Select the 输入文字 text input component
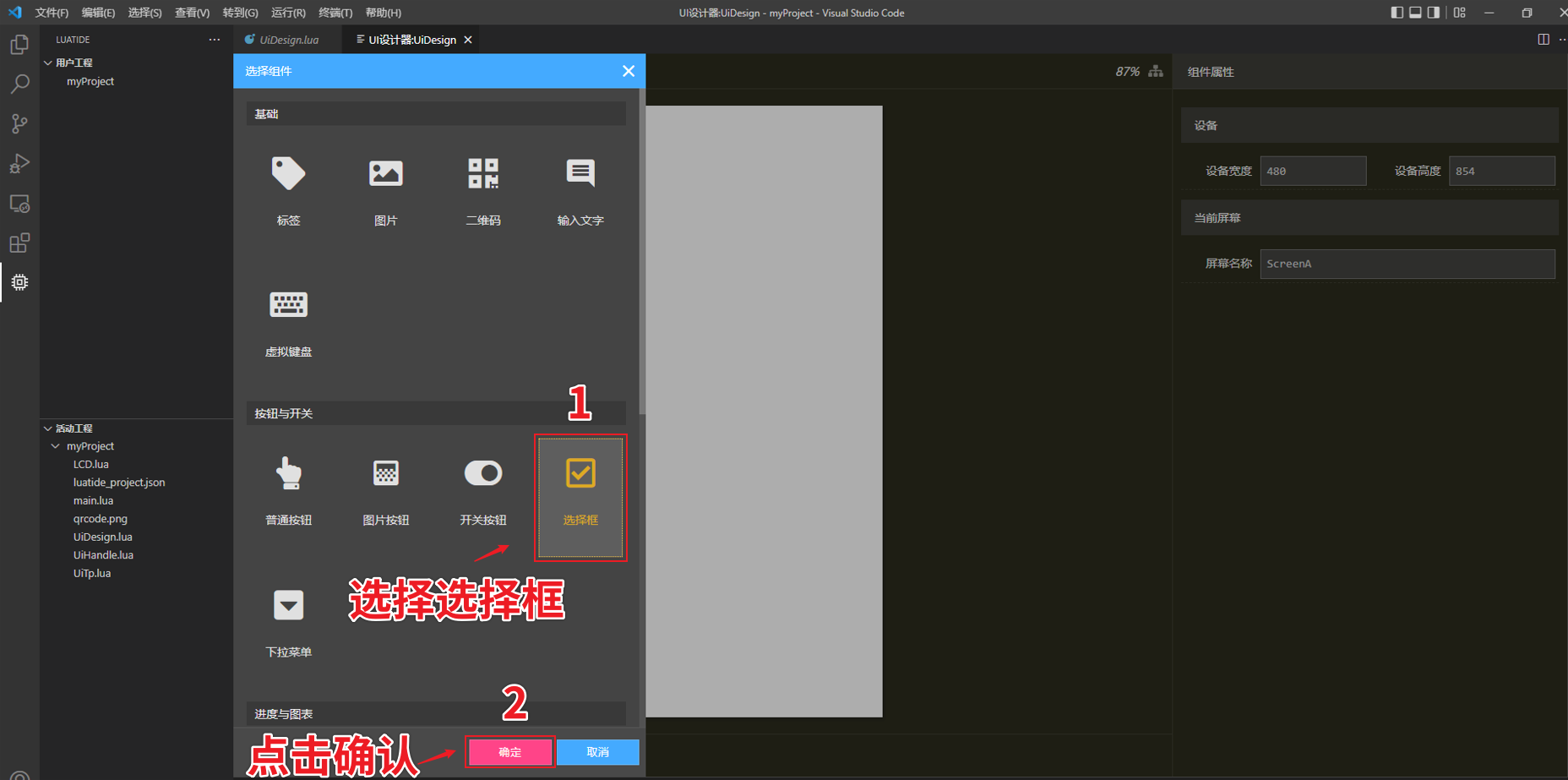This screenshot has width=1568, height=780. [x=580, y=191]
